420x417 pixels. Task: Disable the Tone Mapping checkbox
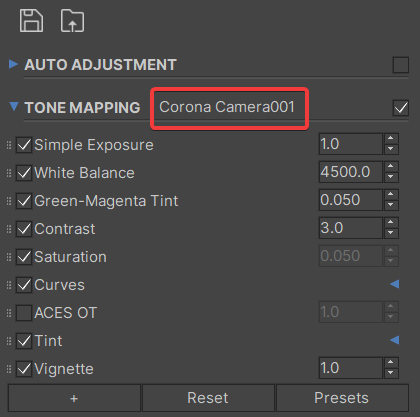coord(401,108)
